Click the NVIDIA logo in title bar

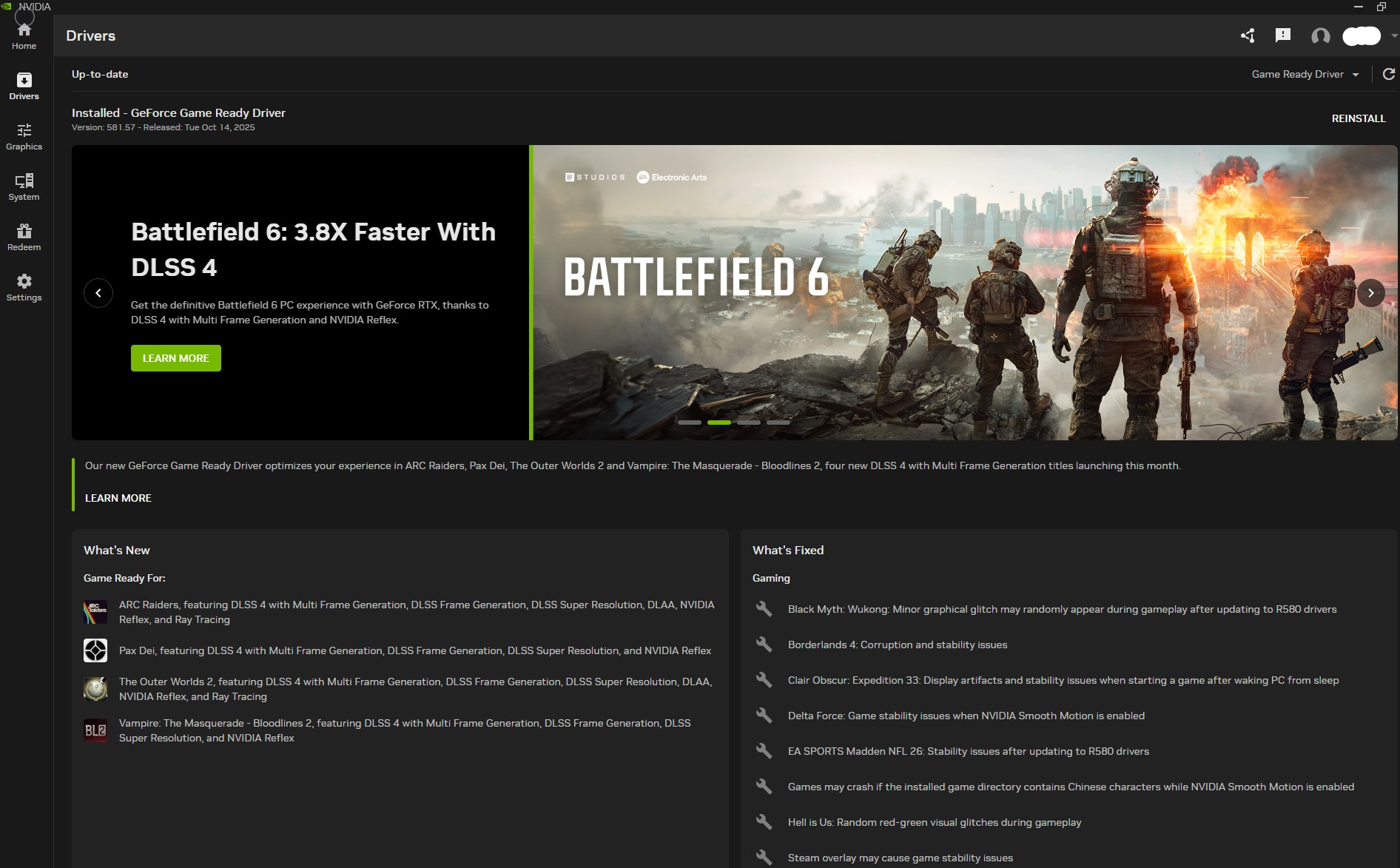tap(7, 6)
